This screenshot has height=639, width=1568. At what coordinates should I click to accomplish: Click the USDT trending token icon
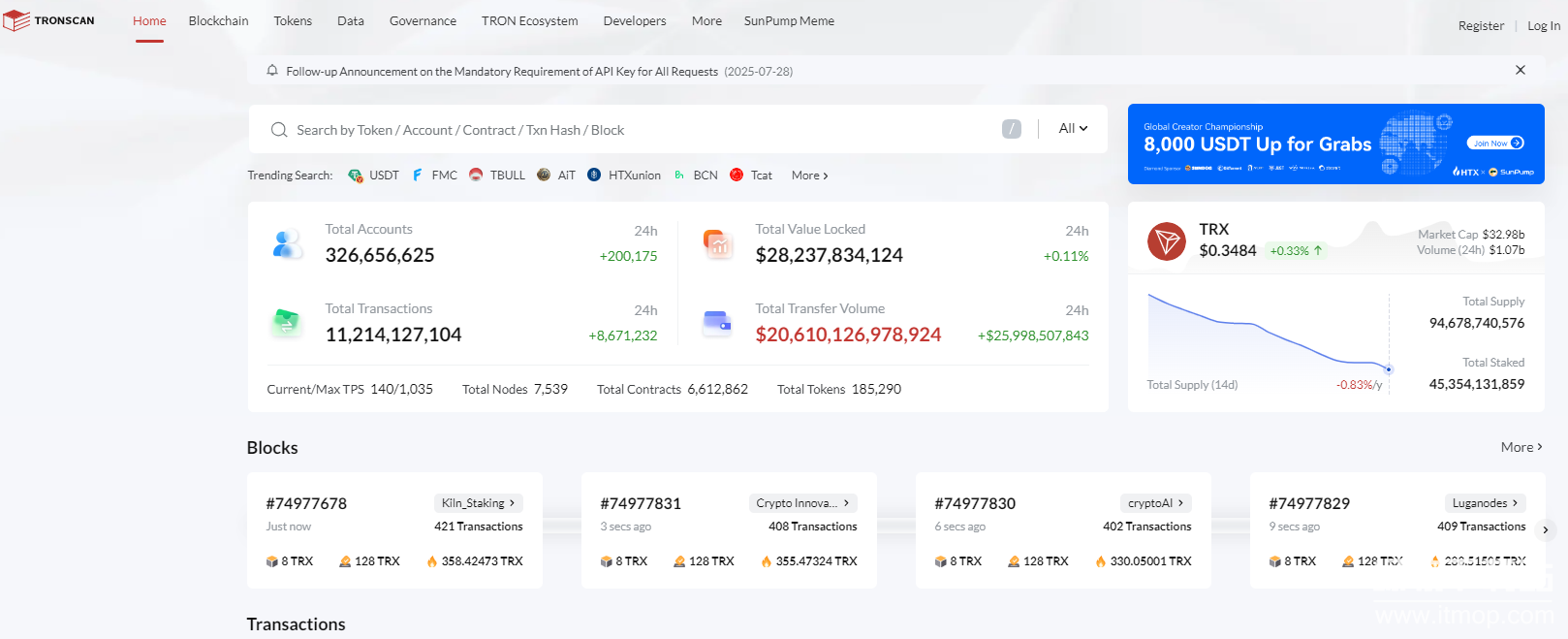point(356,176)
